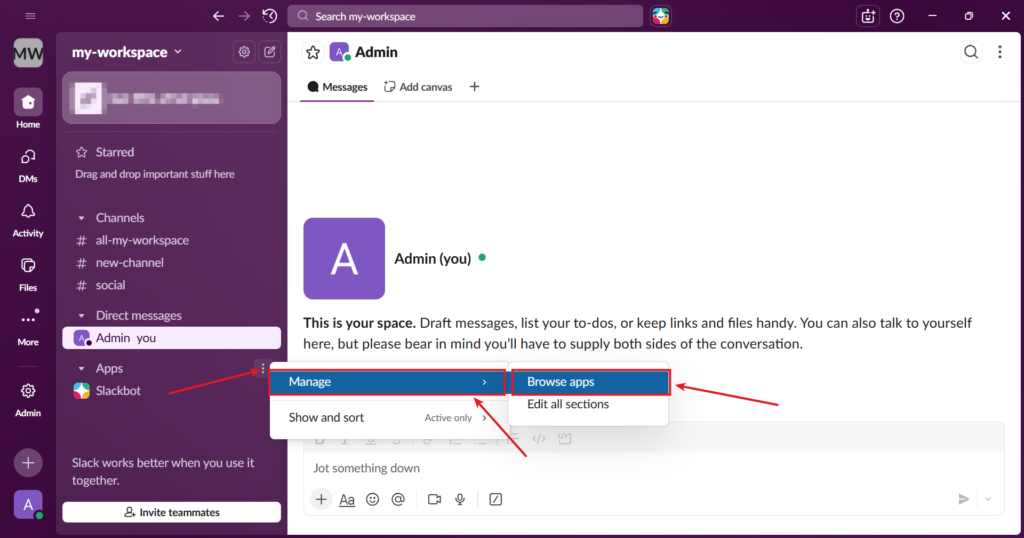Click the inline code formatting icon

point(539,439)
